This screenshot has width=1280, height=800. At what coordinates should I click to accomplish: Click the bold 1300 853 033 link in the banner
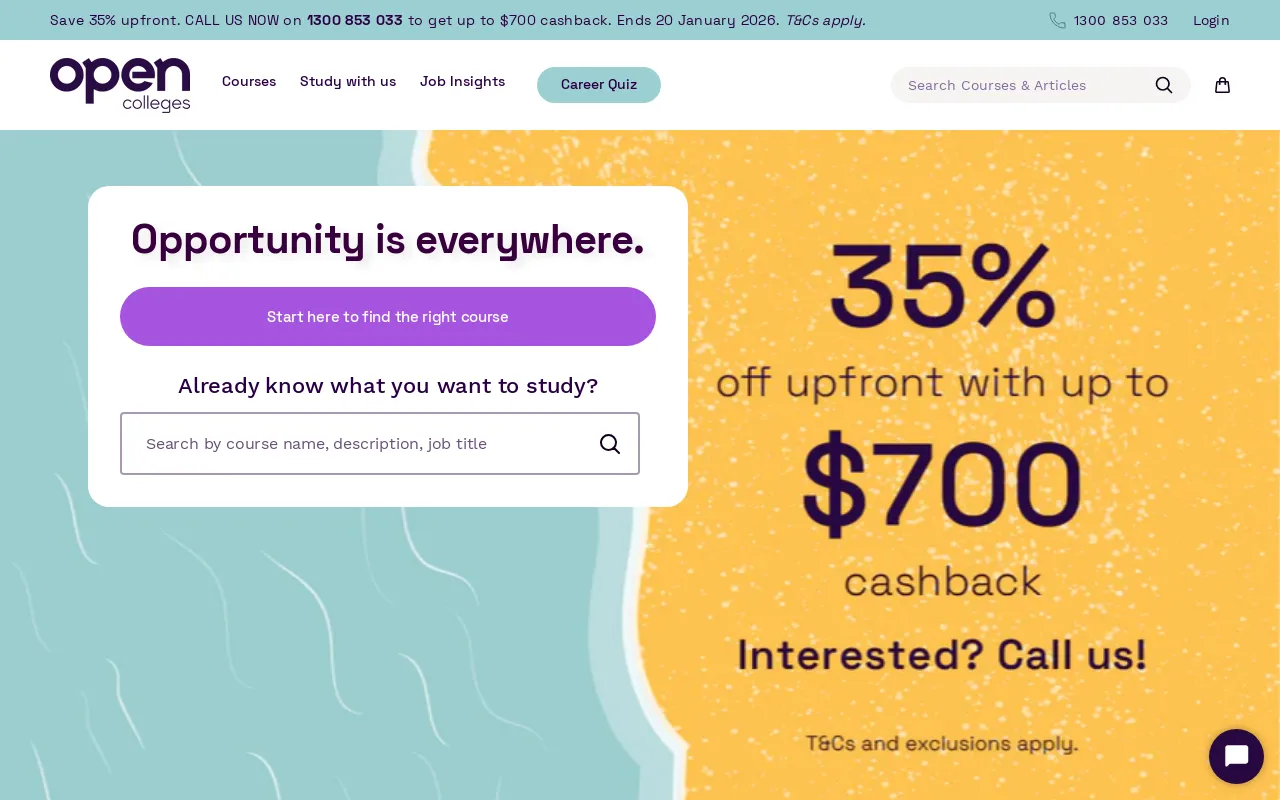click(x=355, y=20)
